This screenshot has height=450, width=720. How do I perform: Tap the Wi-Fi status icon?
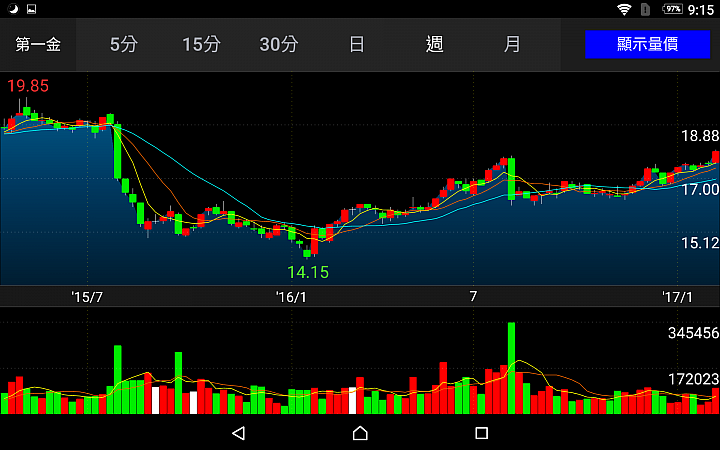pyautogui.click(x=624, y=9)
